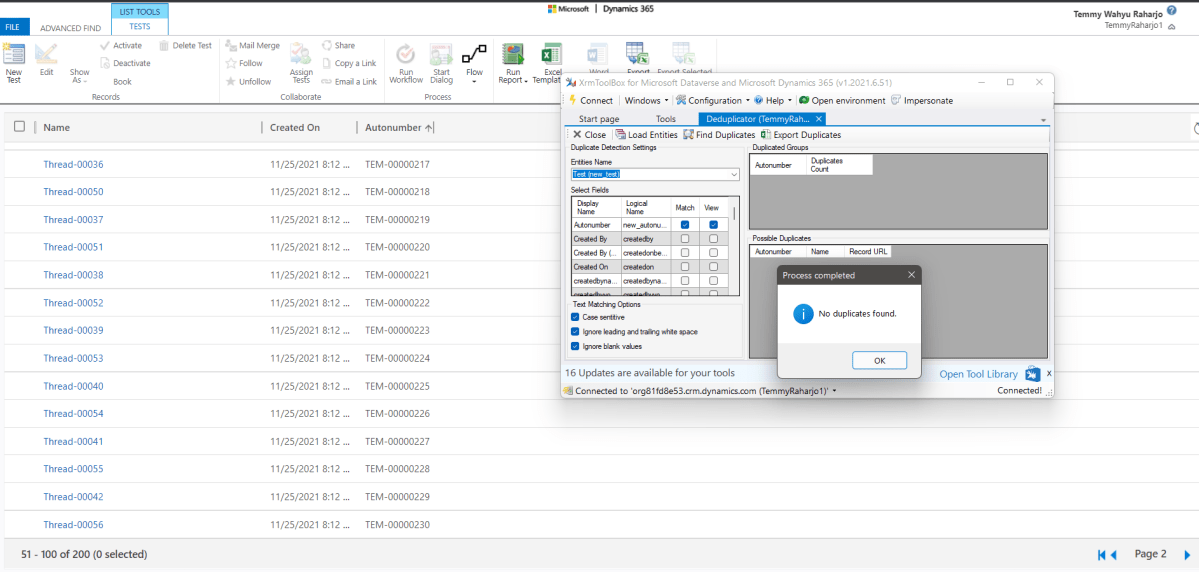Click the Export Duplicates icon
The width and height of the screenshot is (1199, 572).
766,135
